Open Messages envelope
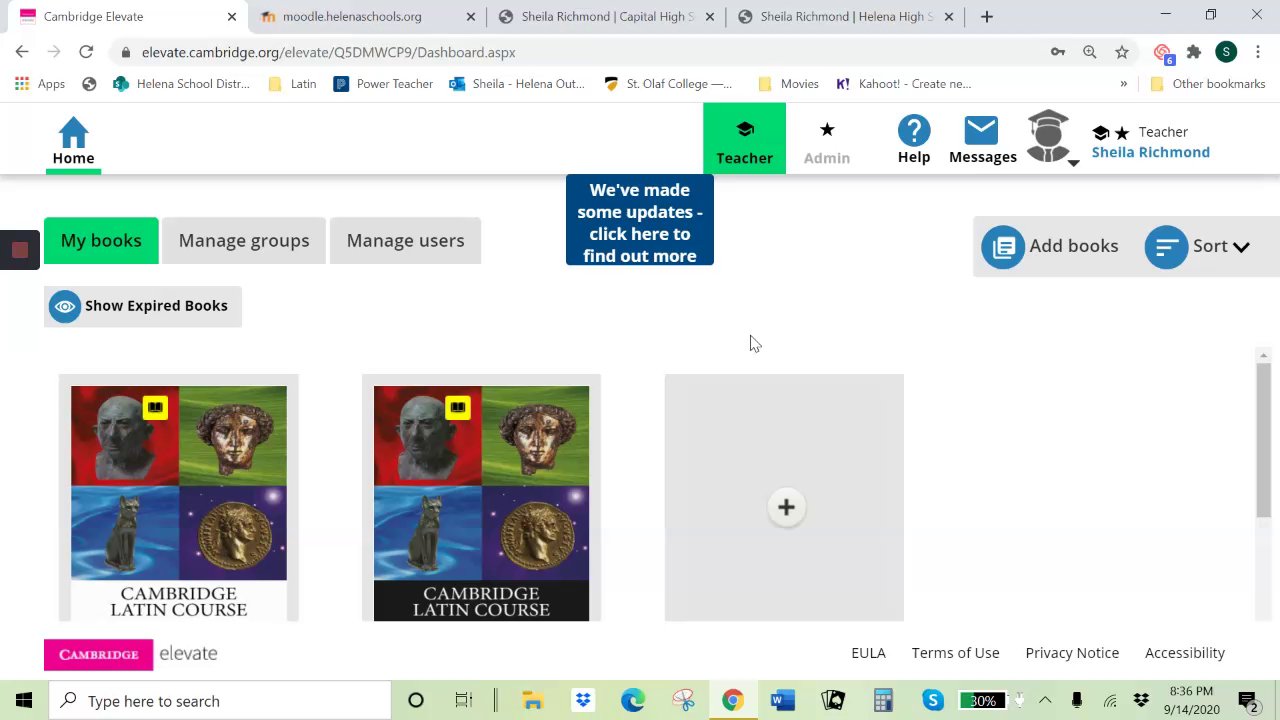The height and width of the screenshot is (720, 1280). pos(982,140)
